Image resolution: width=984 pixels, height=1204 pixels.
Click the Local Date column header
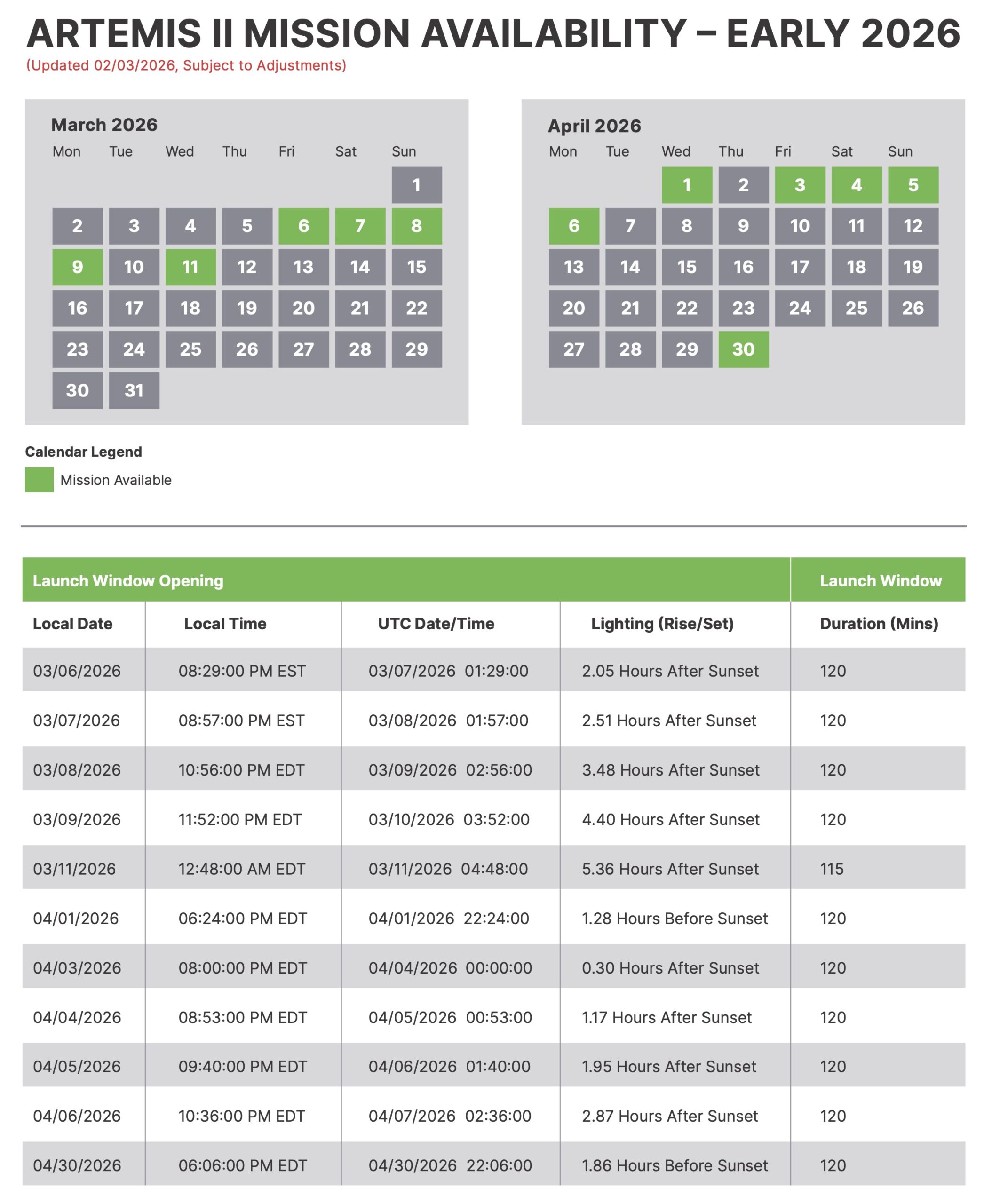tap(72, 624)
